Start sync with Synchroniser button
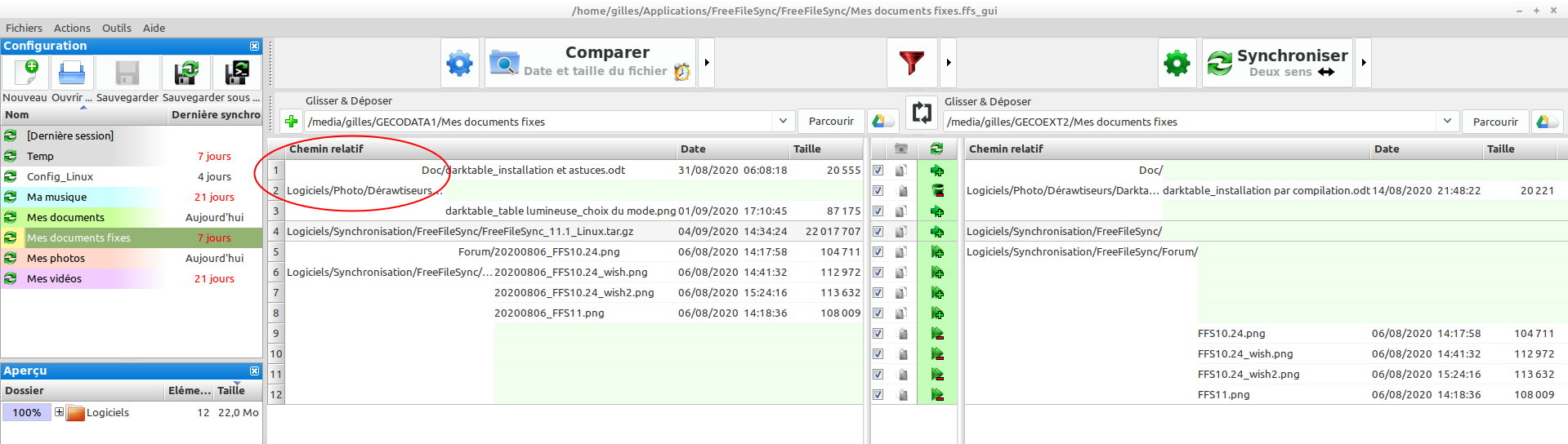 pyautogui.click(x=1277, y=63)
